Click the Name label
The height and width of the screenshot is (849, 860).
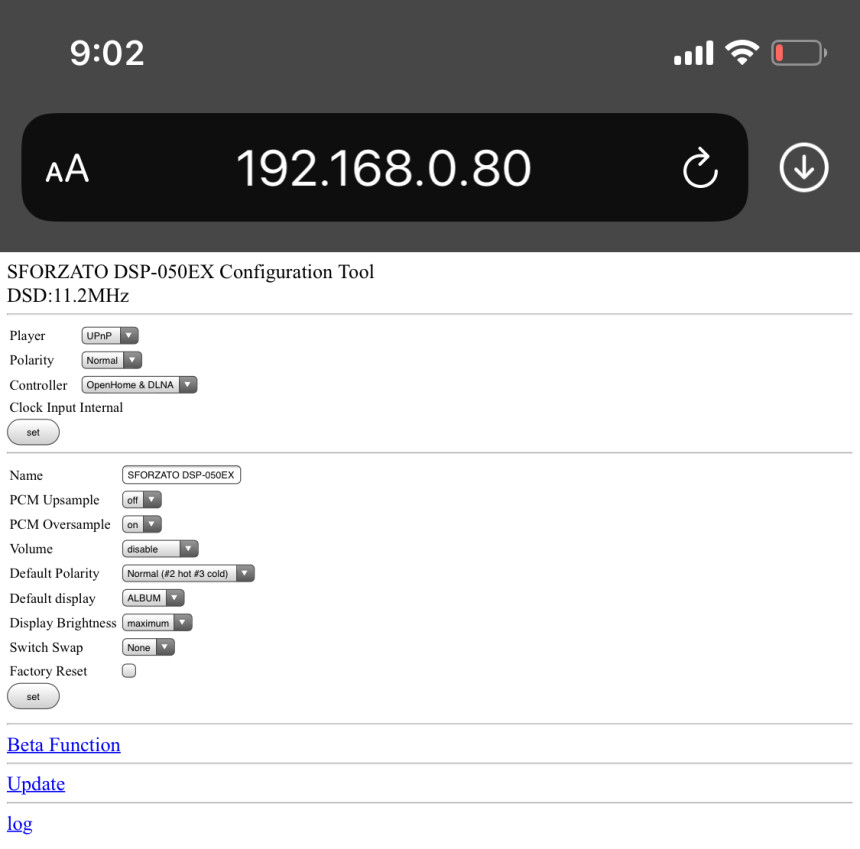pyautogui.click(x=26, y=476)
